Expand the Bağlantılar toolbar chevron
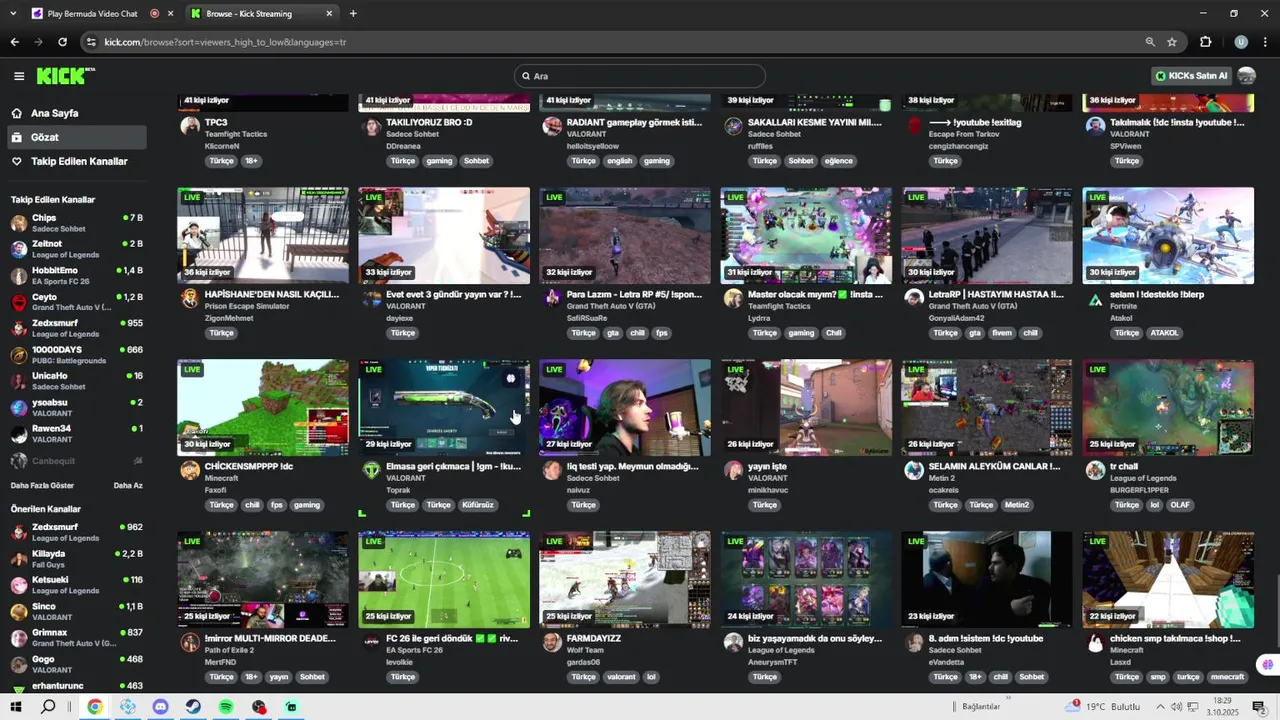Screen dimensions: 1280x720 coord(1008,700)
